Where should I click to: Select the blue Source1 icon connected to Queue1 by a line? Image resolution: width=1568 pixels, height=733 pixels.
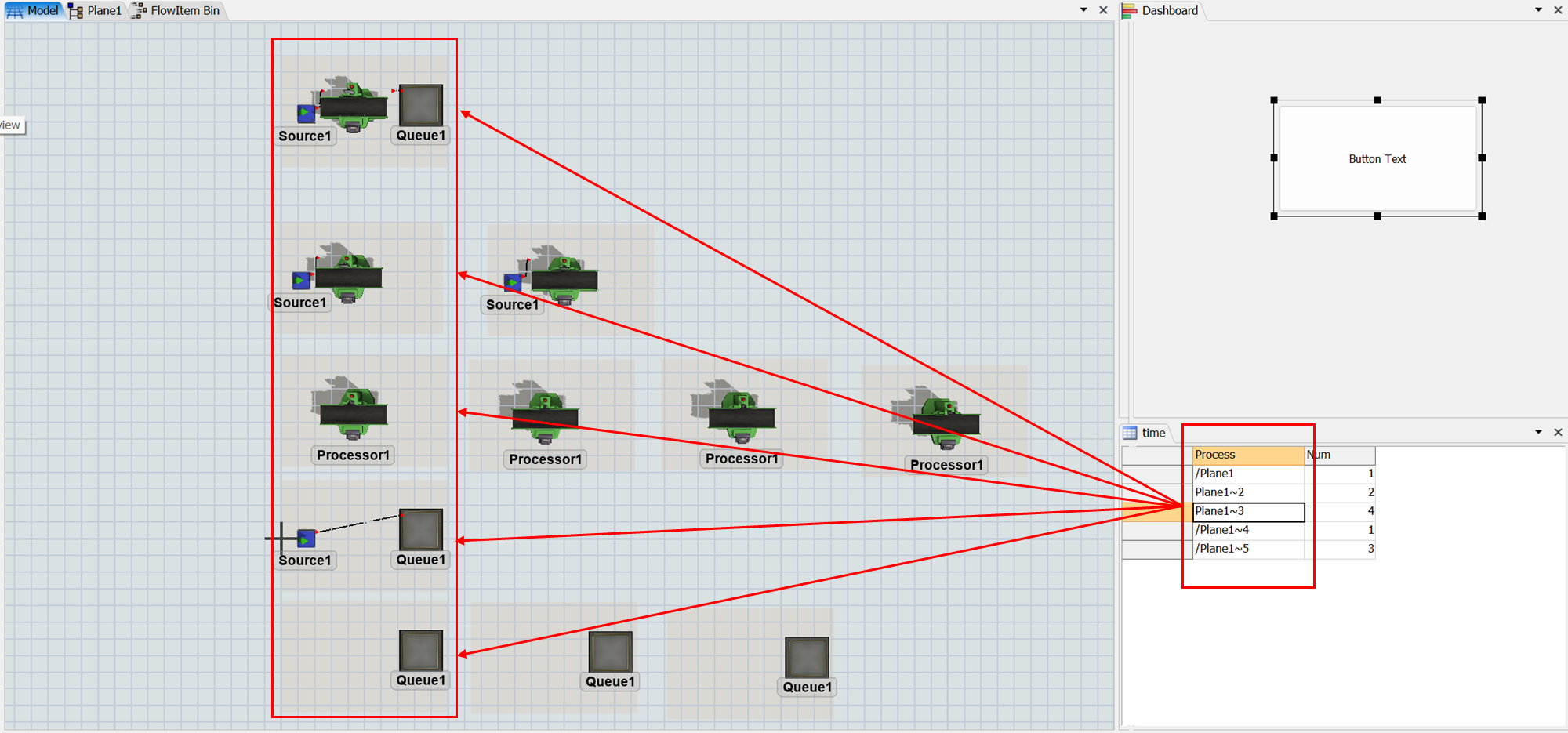(307, 539)
